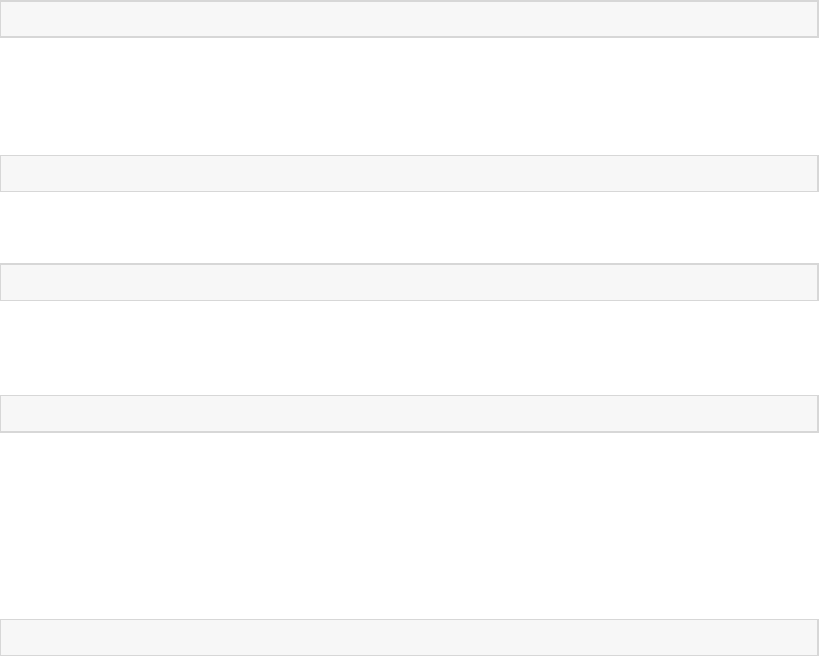Place cursor mid-way in the bottommost field
Viewport: 819px width, 656px height.
click(410, 637)
